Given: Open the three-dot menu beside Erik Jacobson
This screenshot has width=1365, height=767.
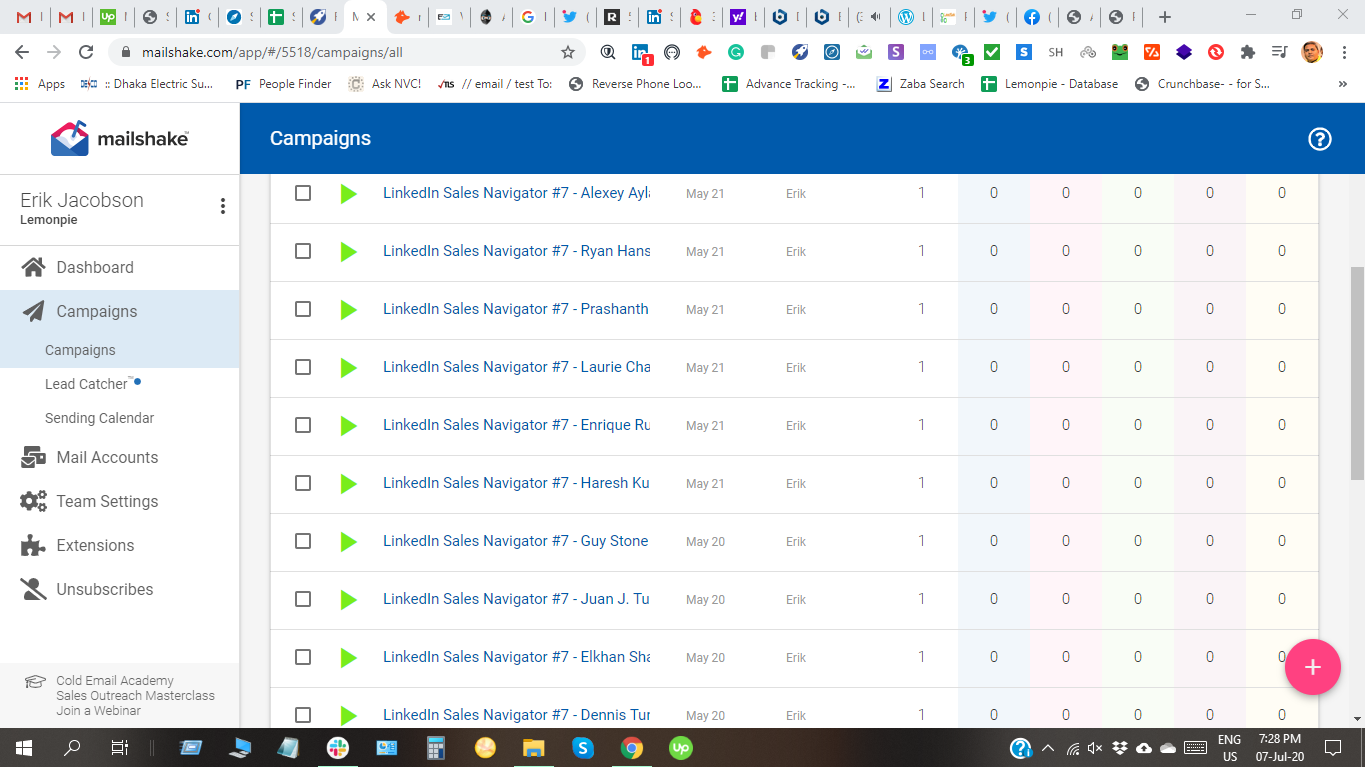Looking at the screenshot, I should 222,206.
